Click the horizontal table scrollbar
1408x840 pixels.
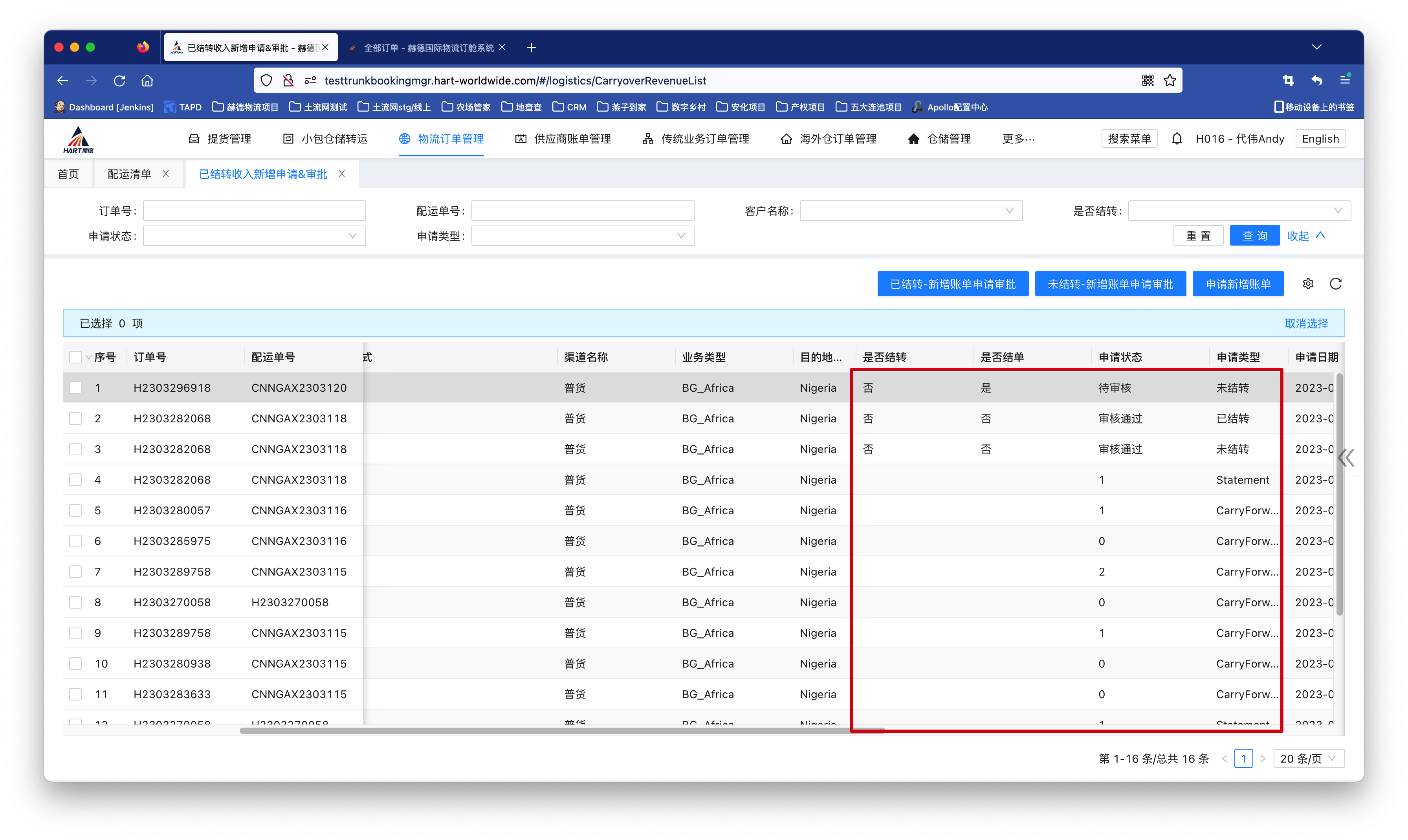[x=561, y=731]
